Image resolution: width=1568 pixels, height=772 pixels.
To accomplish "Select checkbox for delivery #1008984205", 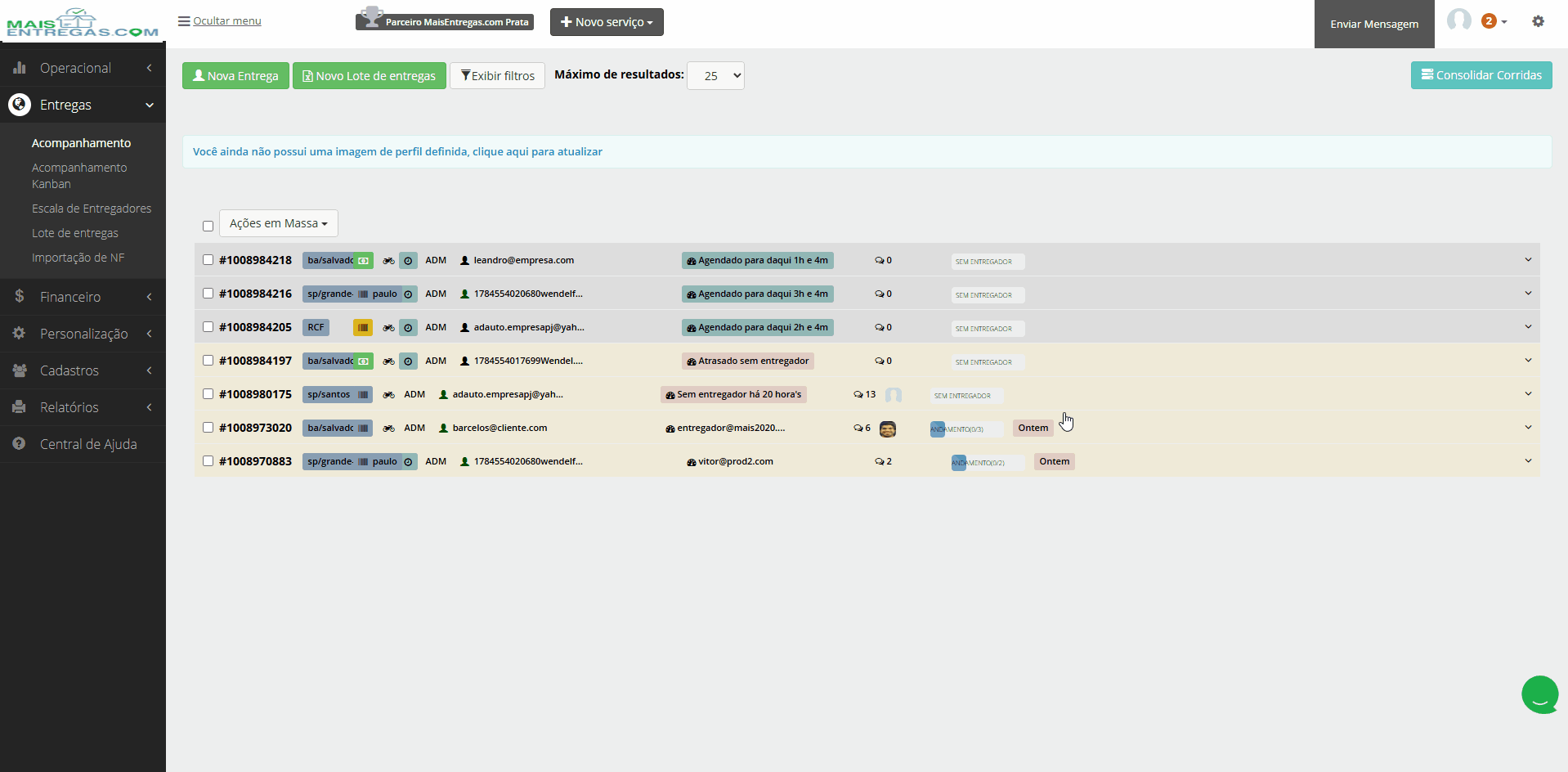I will click(208, 327).
